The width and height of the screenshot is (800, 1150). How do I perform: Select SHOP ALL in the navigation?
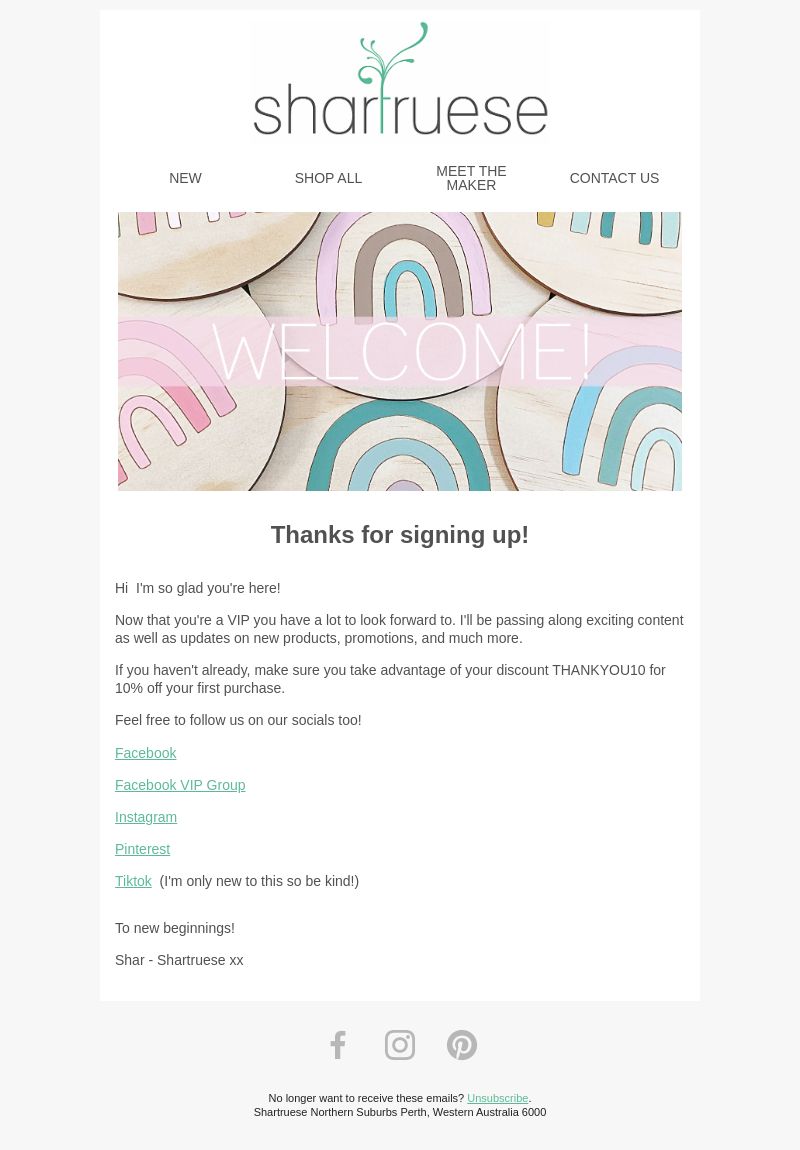click(x=329, y=178)
